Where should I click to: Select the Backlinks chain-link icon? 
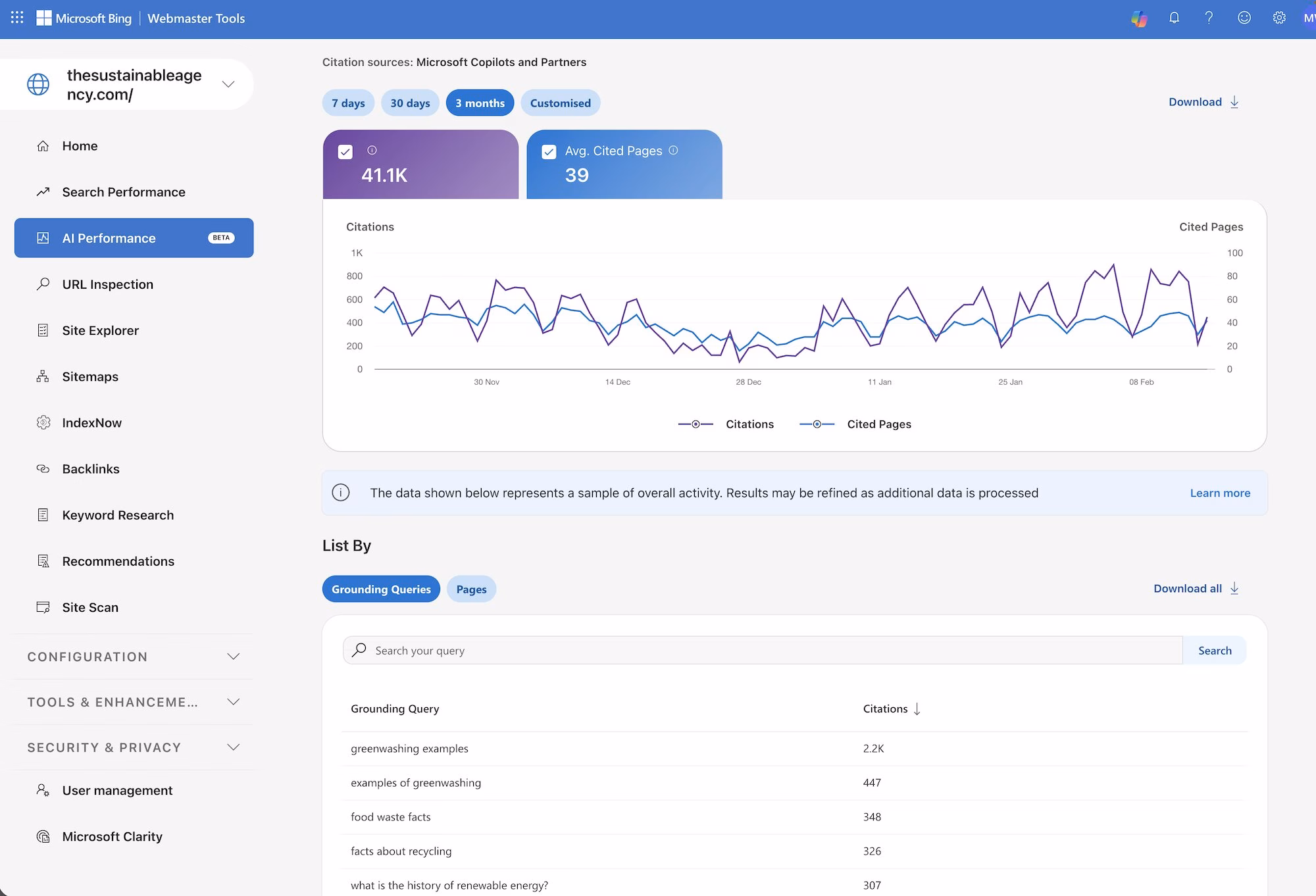(43, 468)
